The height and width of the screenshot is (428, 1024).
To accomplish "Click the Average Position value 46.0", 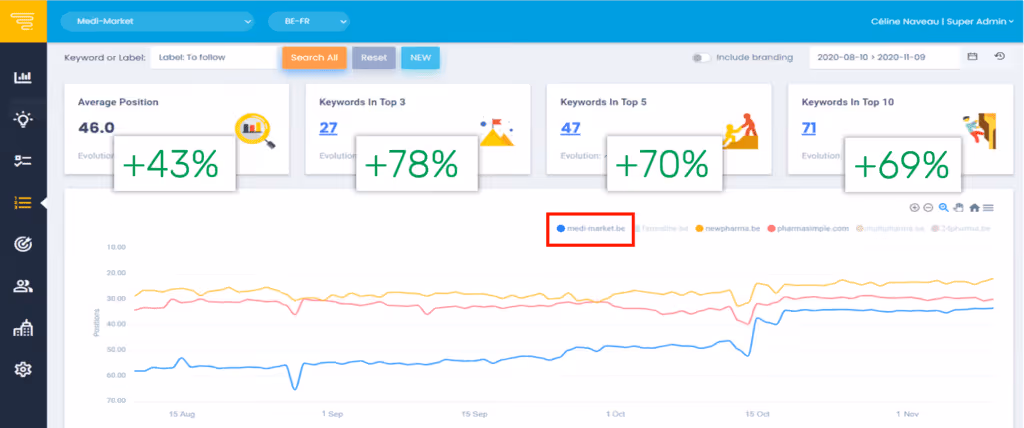I will tap(96, 127).
